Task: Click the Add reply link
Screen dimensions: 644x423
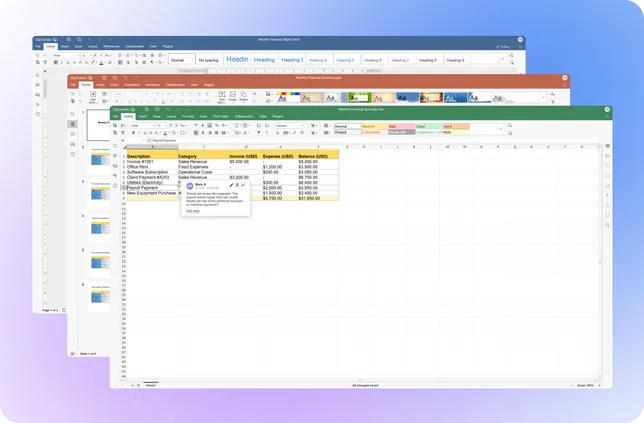Action: coord(193,211)
